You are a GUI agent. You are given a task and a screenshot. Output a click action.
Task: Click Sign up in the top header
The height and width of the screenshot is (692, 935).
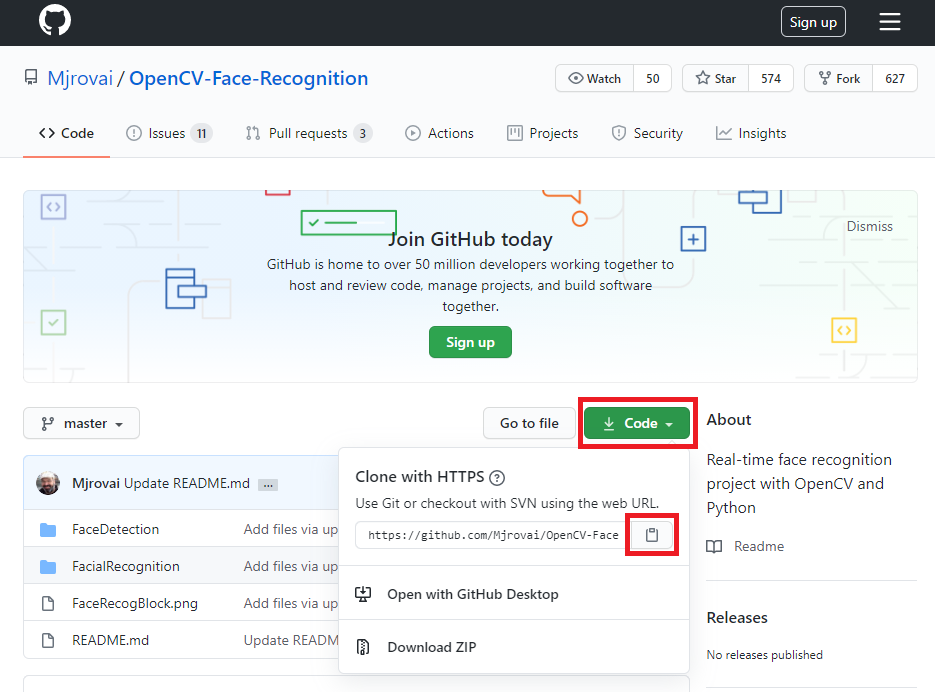tap(813, 21)
